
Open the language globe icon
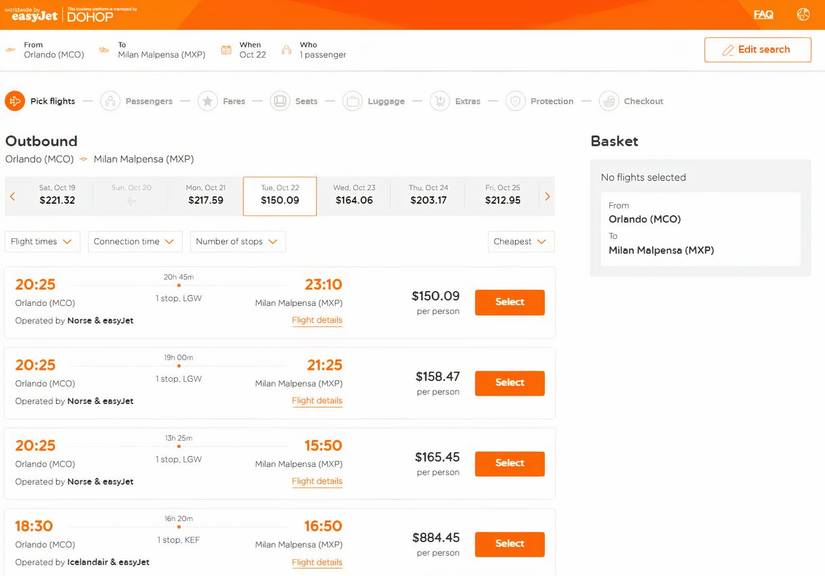[803, 15]
